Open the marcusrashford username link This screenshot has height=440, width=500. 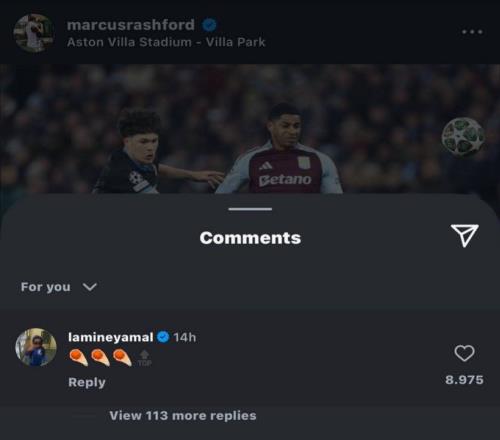131,25
